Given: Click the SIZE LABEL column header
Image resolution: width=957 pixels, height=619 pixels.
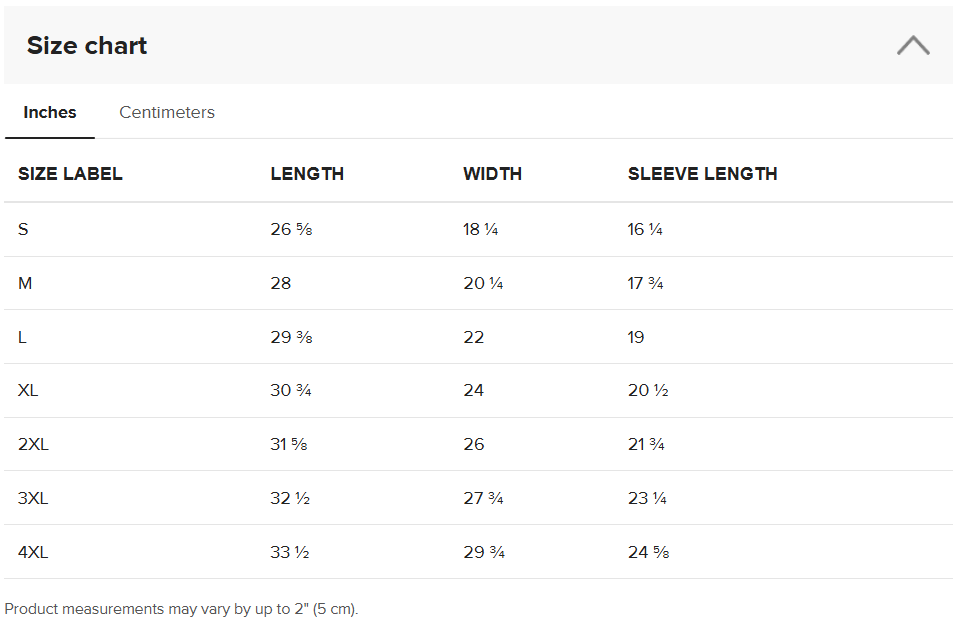Looking at the screenshot, I should click(x=70, y=174).
